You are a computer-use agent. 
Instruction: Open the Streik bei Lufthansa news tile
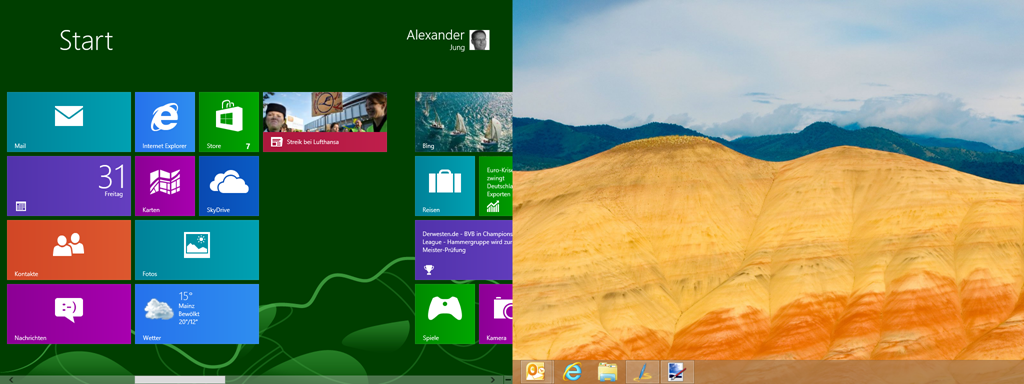point(325,122)
